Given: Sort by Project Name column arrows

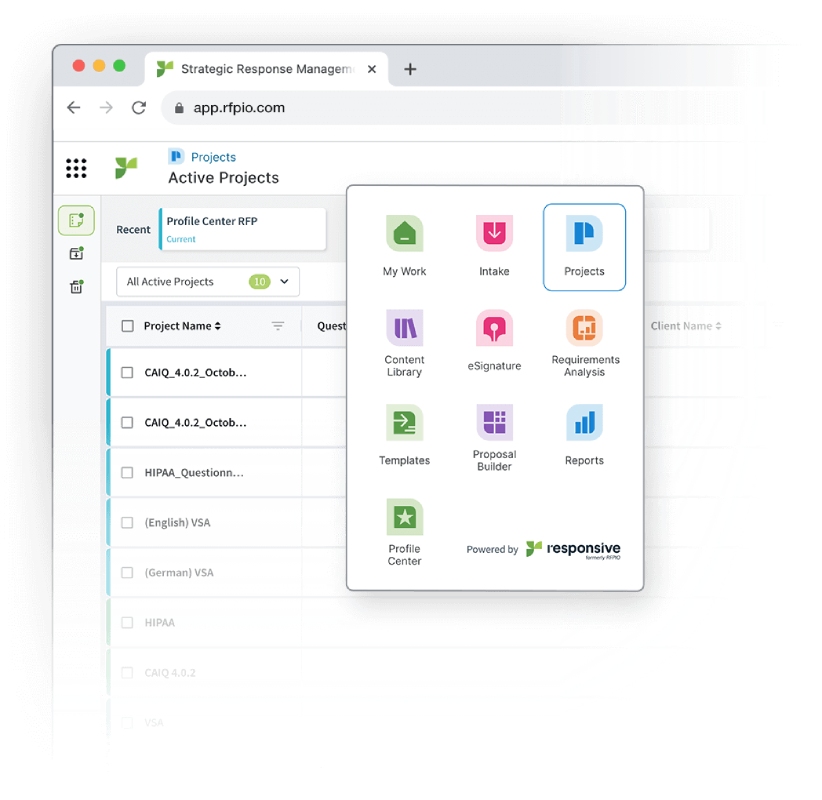Looking at the screenshot, I should (218, 326).
